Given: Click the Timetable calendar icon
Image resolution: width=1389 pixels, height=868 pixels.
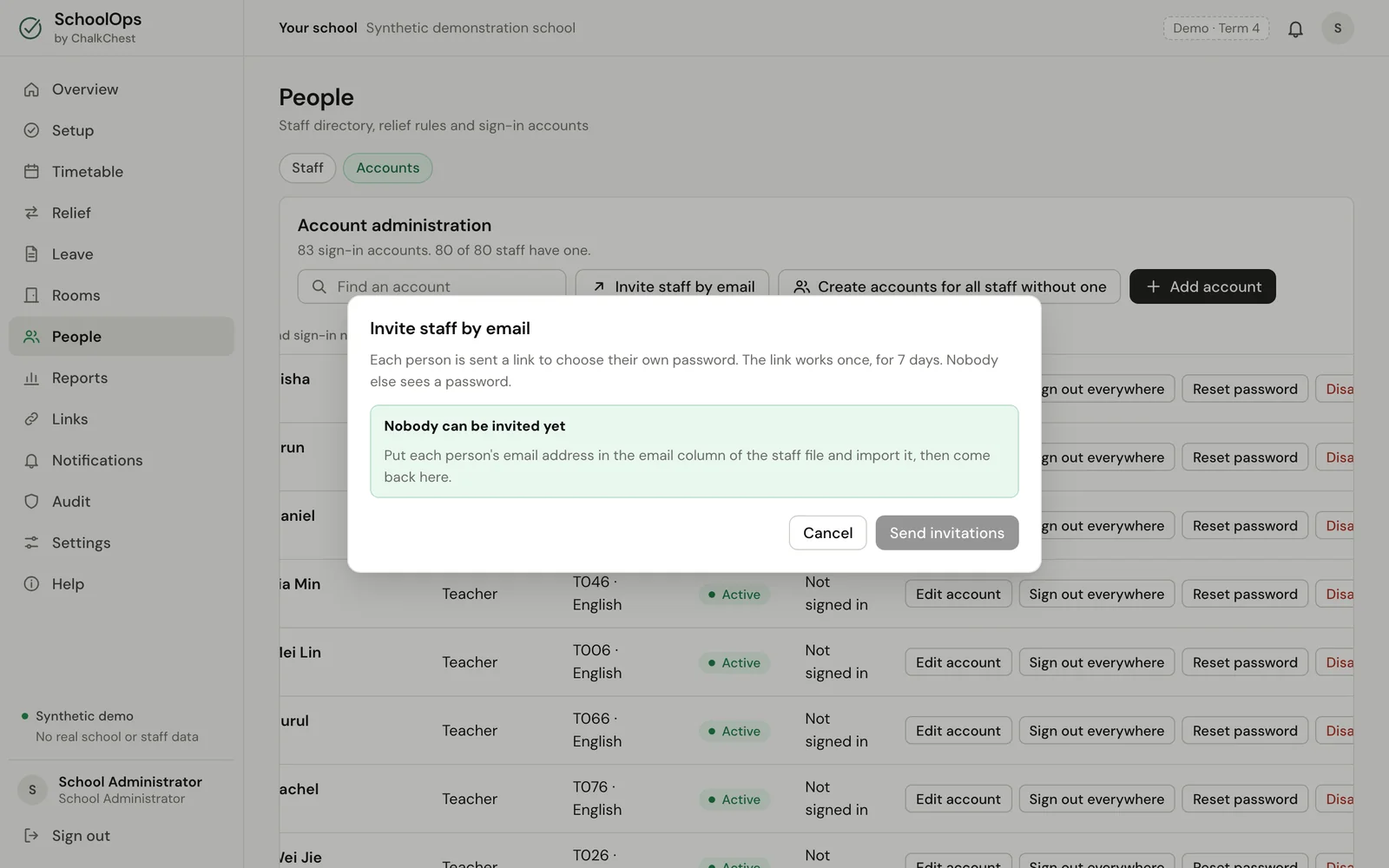Looking at the screenshot, I should pyautogui.click(x=31, y=172).
